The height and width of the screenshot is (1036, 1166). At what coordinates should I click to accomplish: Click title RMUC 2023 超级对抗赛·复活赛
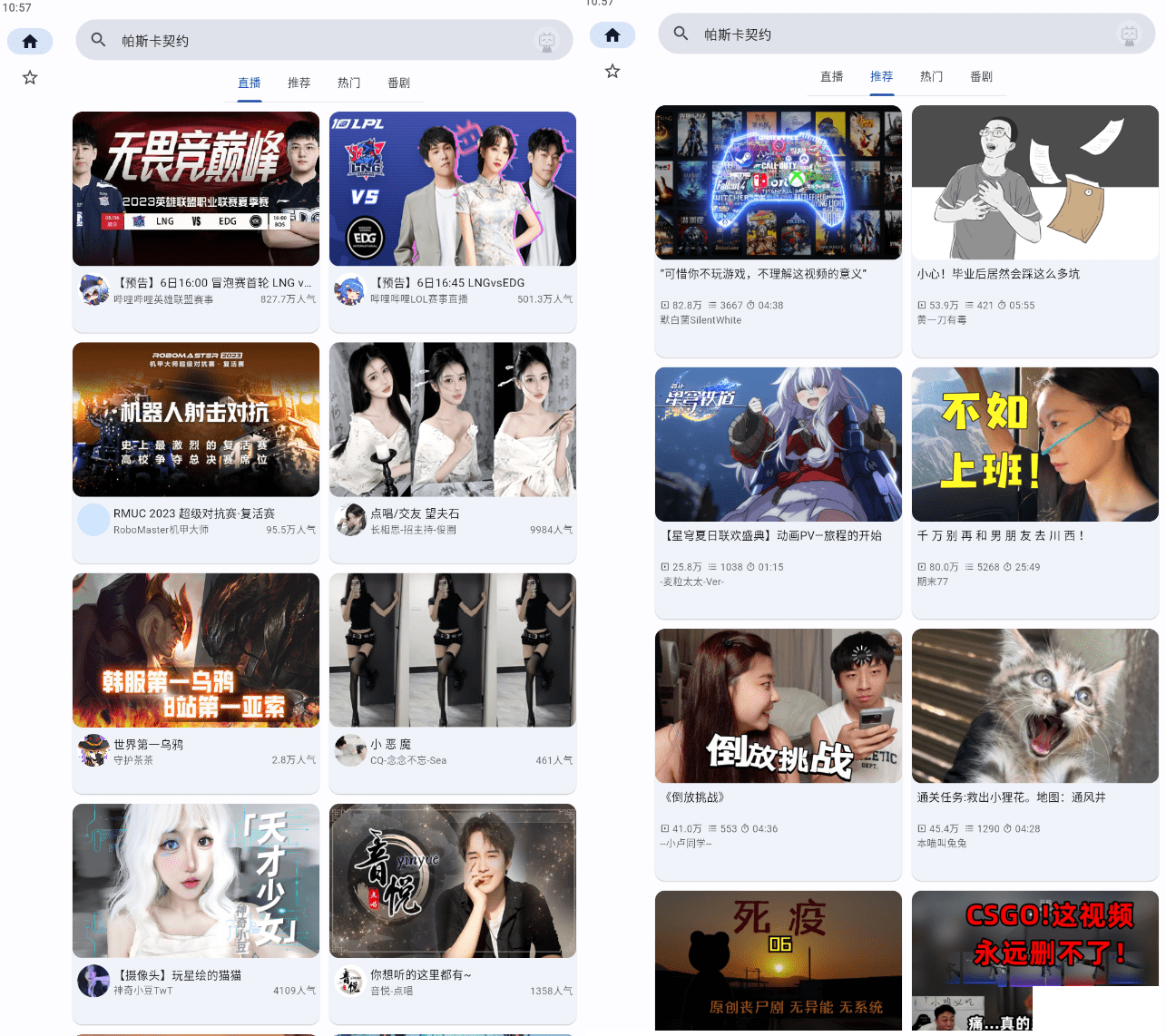point(194,513)
